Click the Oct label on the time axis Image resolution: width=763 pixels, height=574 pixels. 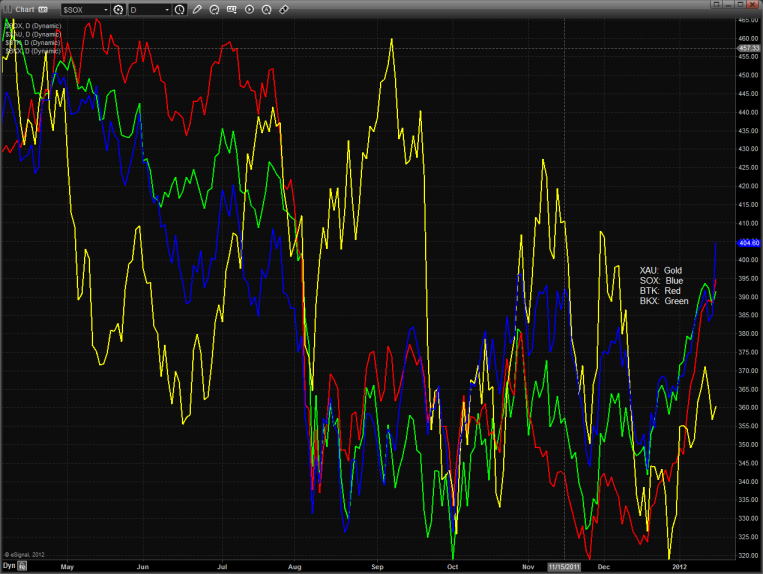point(453,567)
